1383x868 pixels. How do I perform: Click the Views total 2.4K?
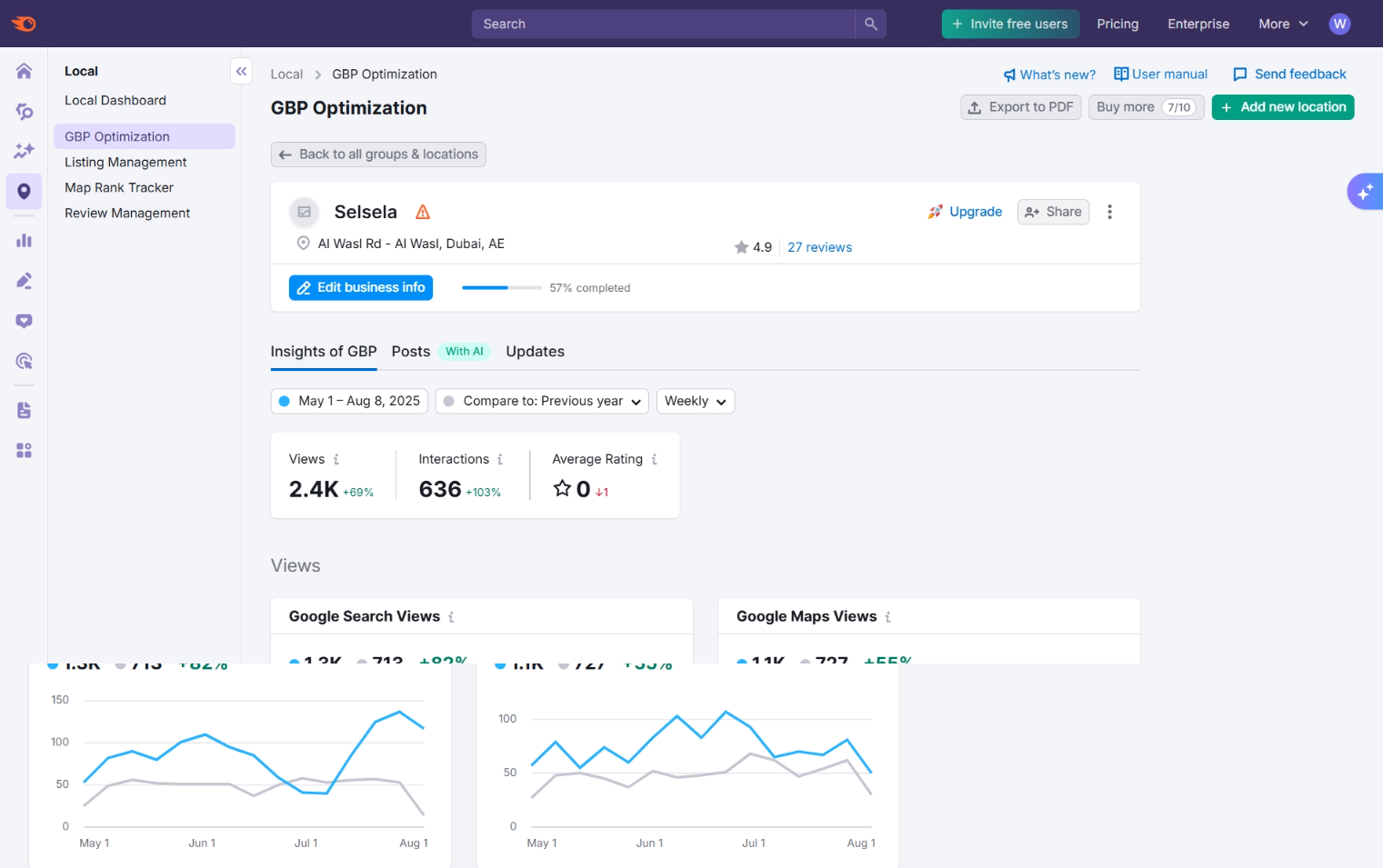pyautogui.click(x=314, y=490)
